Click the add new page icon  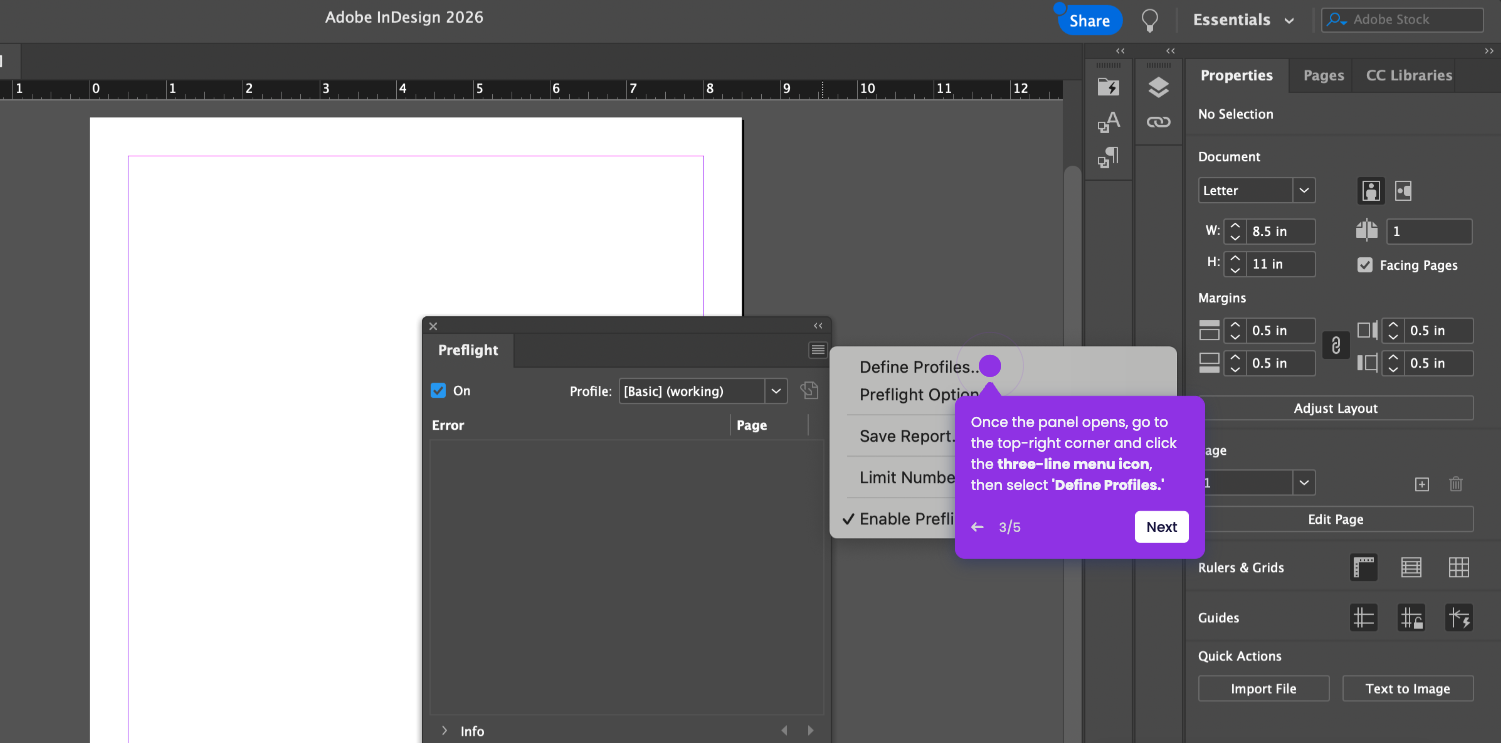[x=1422, y=484]
